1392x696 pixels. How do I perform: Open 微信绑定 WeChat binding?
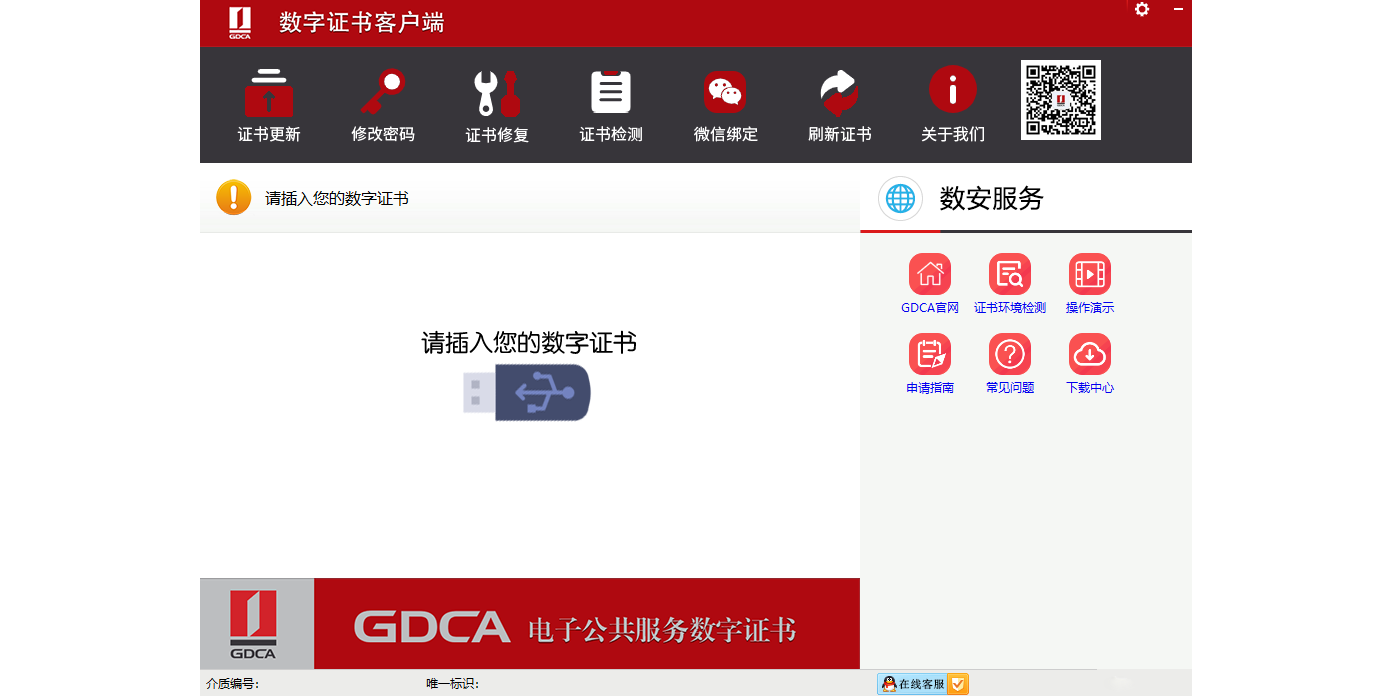[725, 105]
